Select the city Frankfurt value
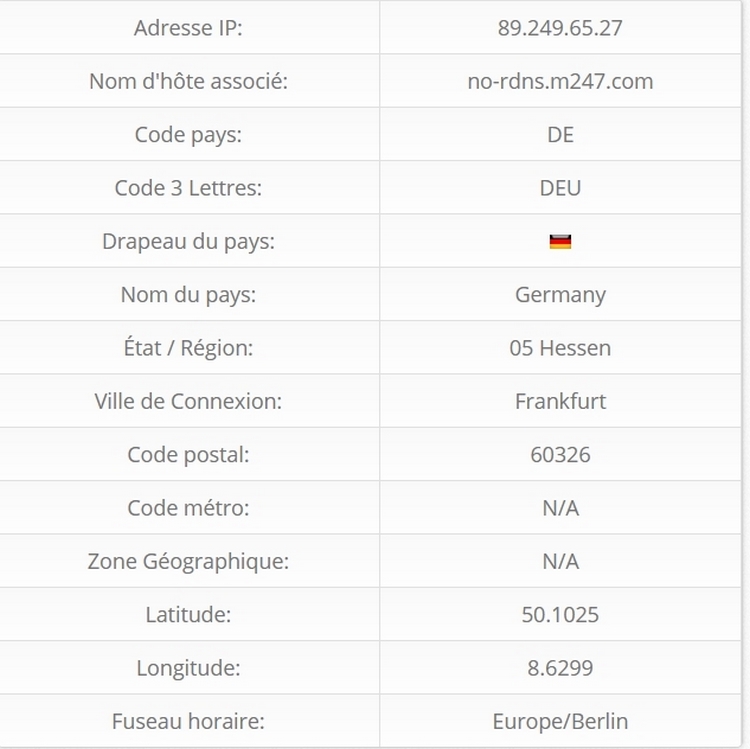This screenshot has width=750, height=749. click(x=560, y=401)
